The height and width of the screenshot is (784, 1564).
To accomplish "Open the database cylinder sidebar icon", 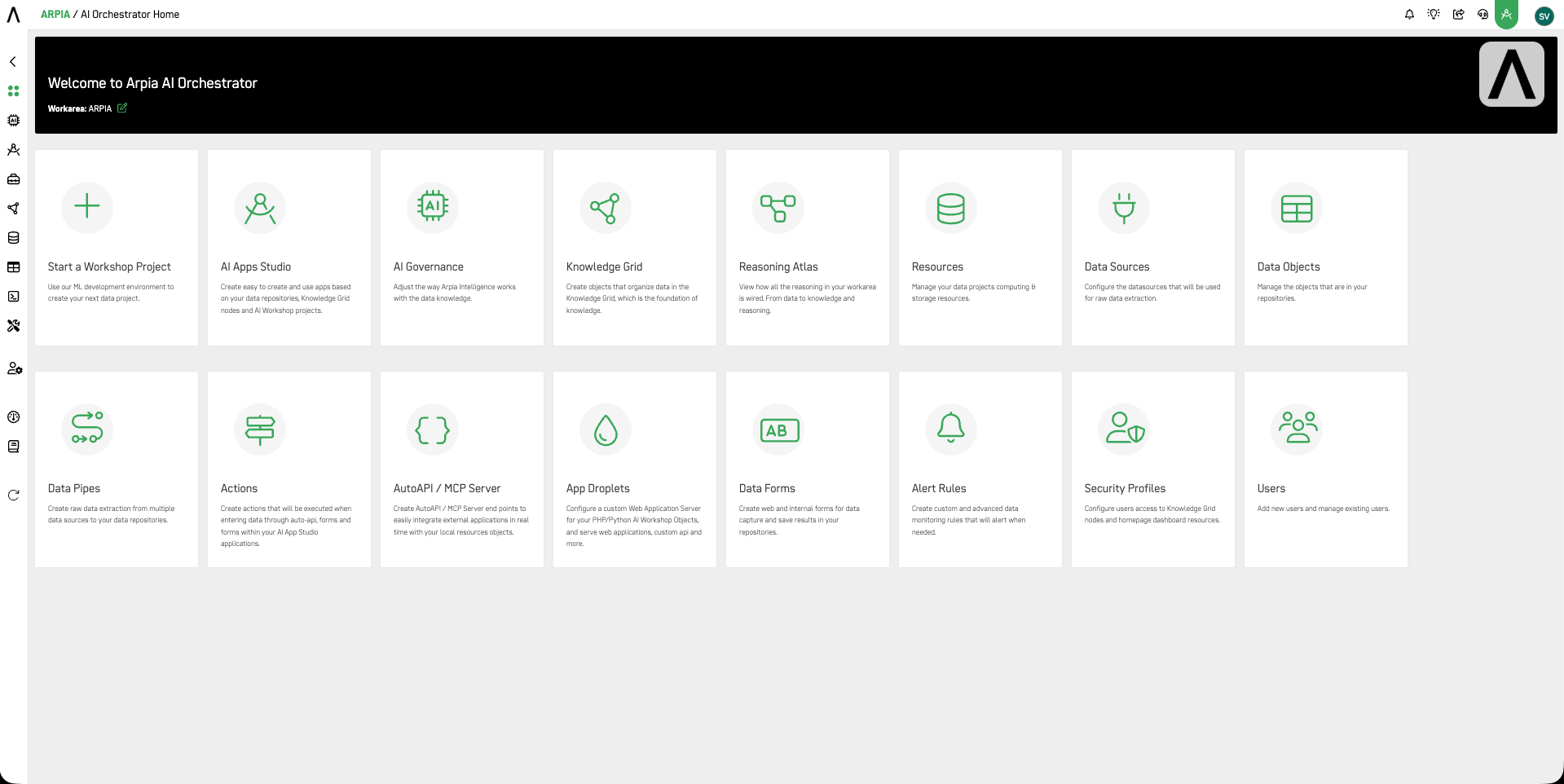I will (13, 238).
